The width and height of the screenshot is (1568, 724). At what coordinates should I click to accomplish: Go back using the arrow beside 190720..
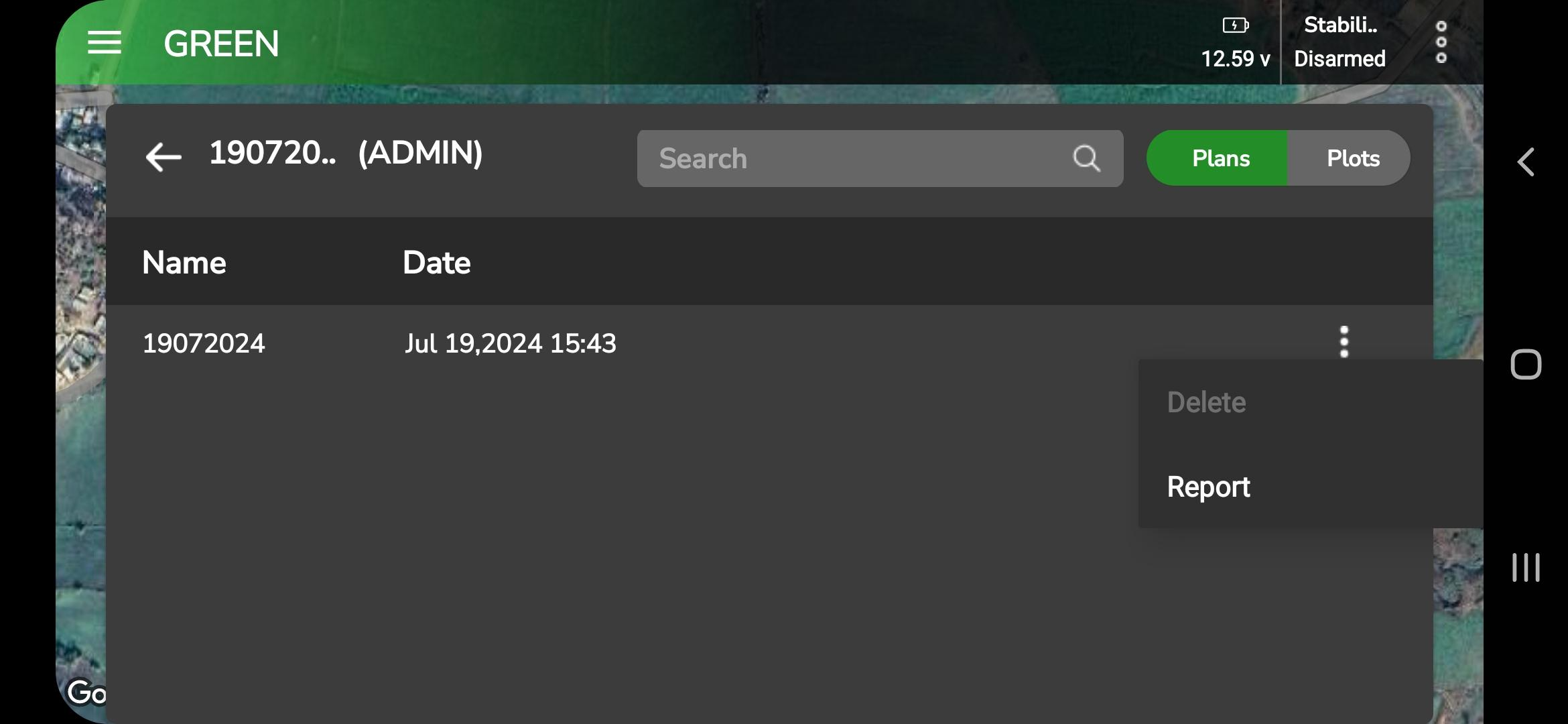[163, 158]
